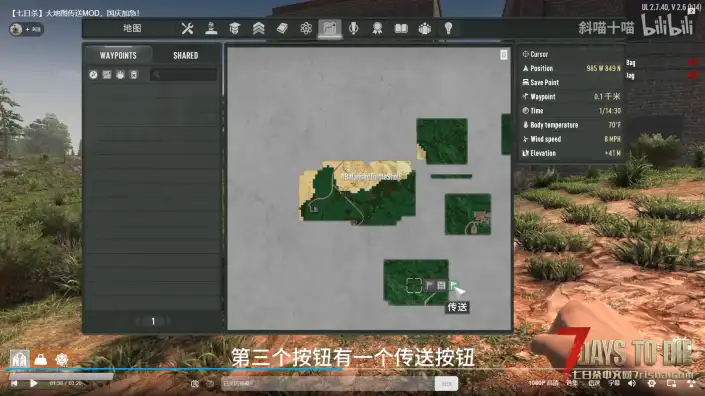Open the 1080P quality selector

[543, 383]
